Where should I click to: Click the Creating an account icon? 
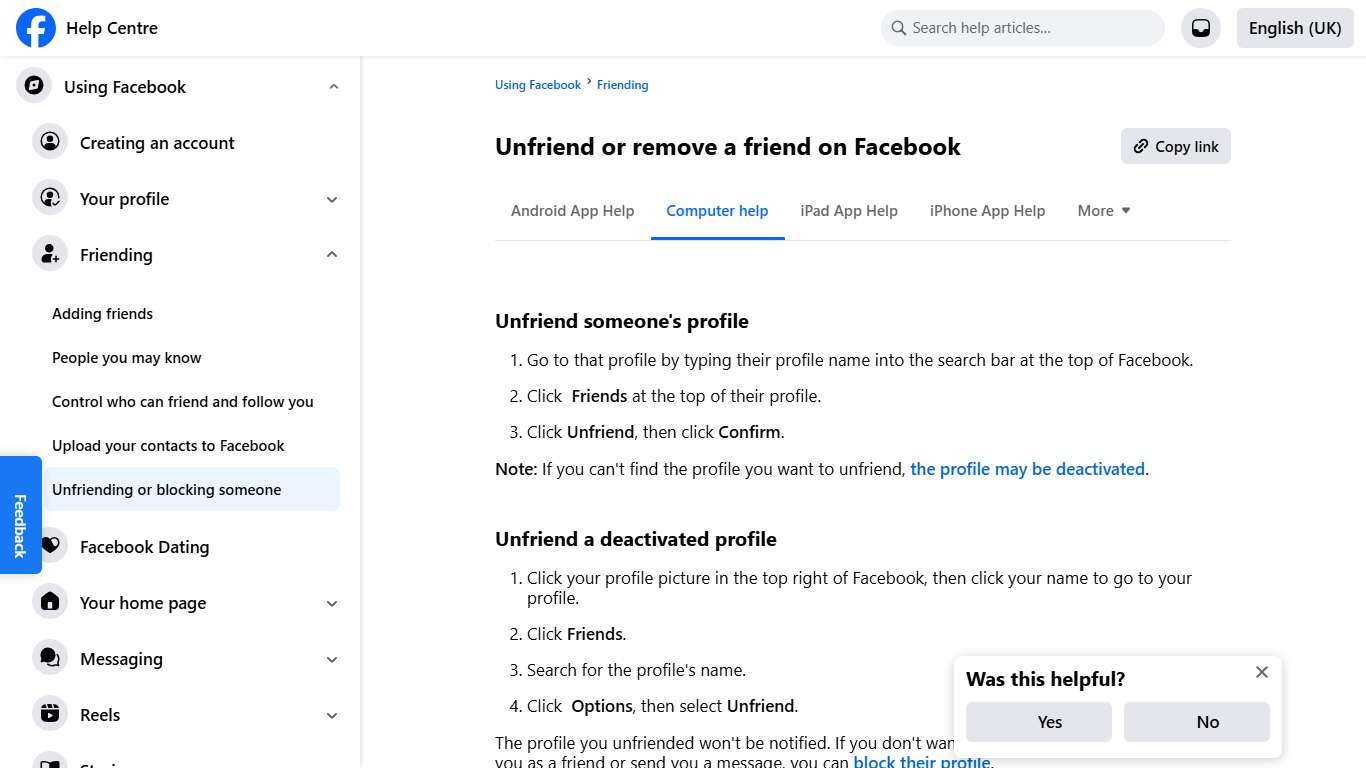coord(50,142)
